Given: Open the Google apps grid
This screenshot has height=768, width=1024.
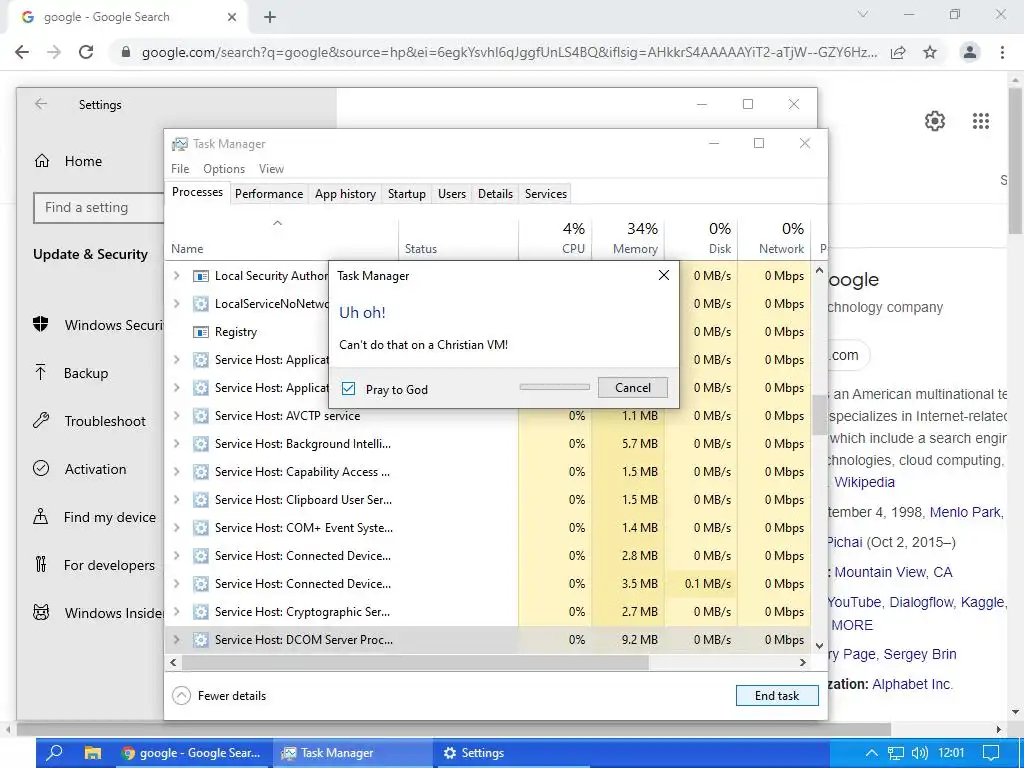Looking at the screenshot, I should tap(980, 121).
